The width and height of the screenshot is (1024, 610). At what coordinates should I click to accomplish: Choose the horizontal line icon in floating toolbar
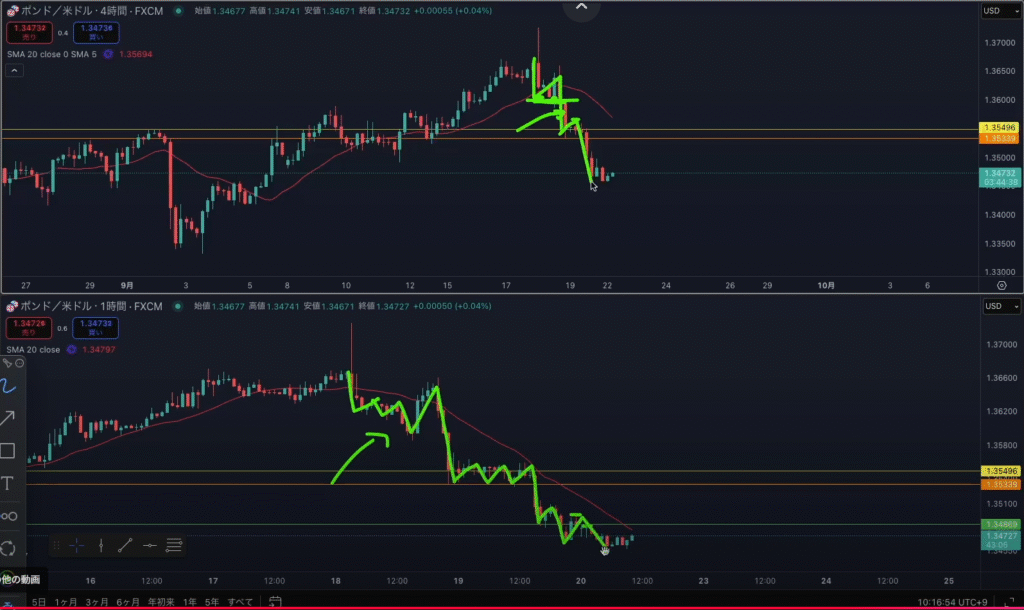tap(149, 545)
